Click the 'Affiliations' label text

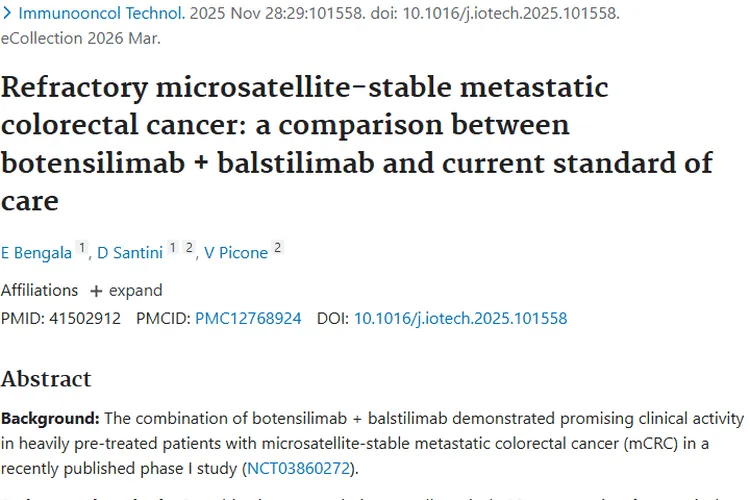(x=39, y=291)
